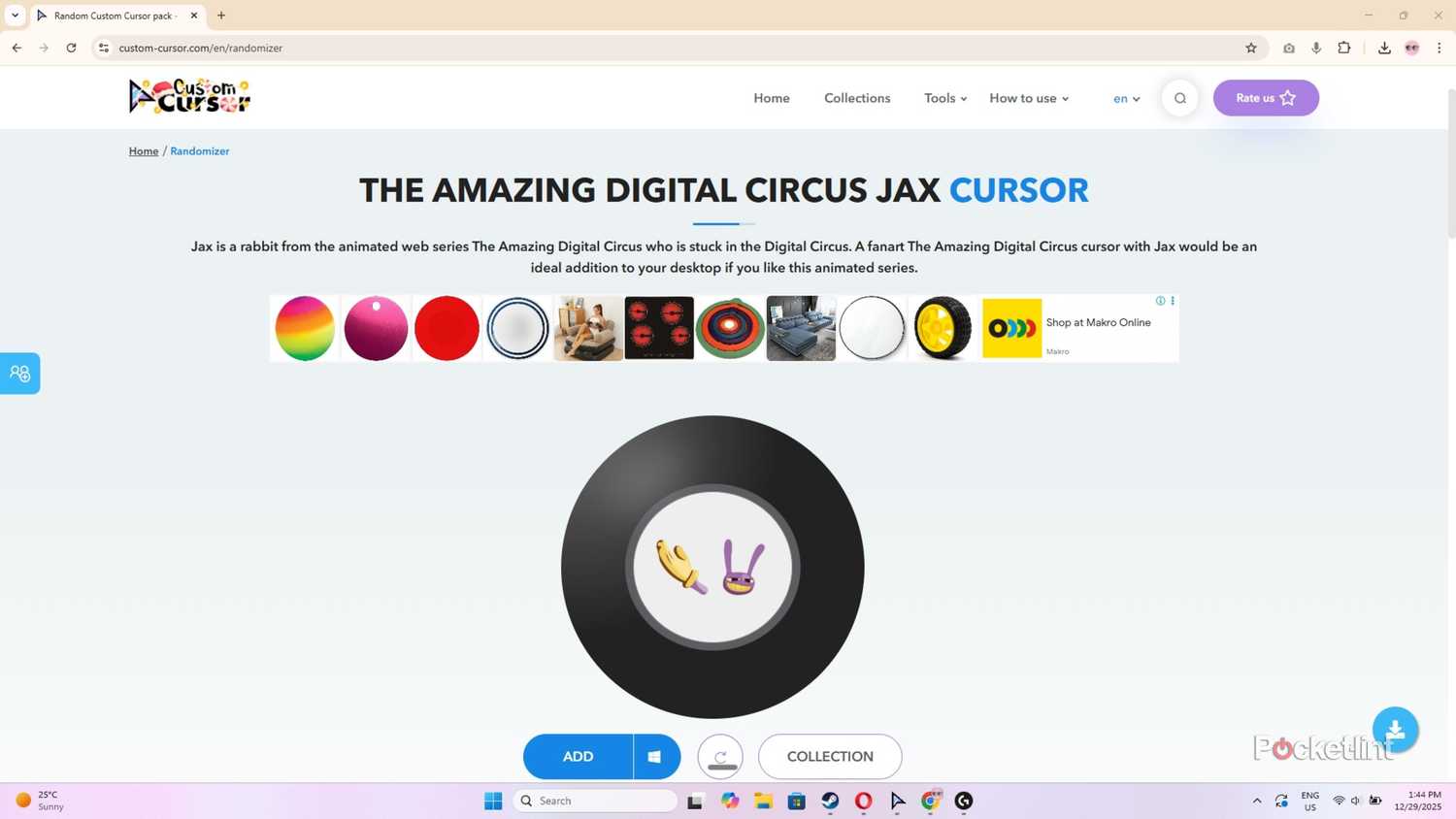Expand the language selector showing en

click(x=1125, y=98)
